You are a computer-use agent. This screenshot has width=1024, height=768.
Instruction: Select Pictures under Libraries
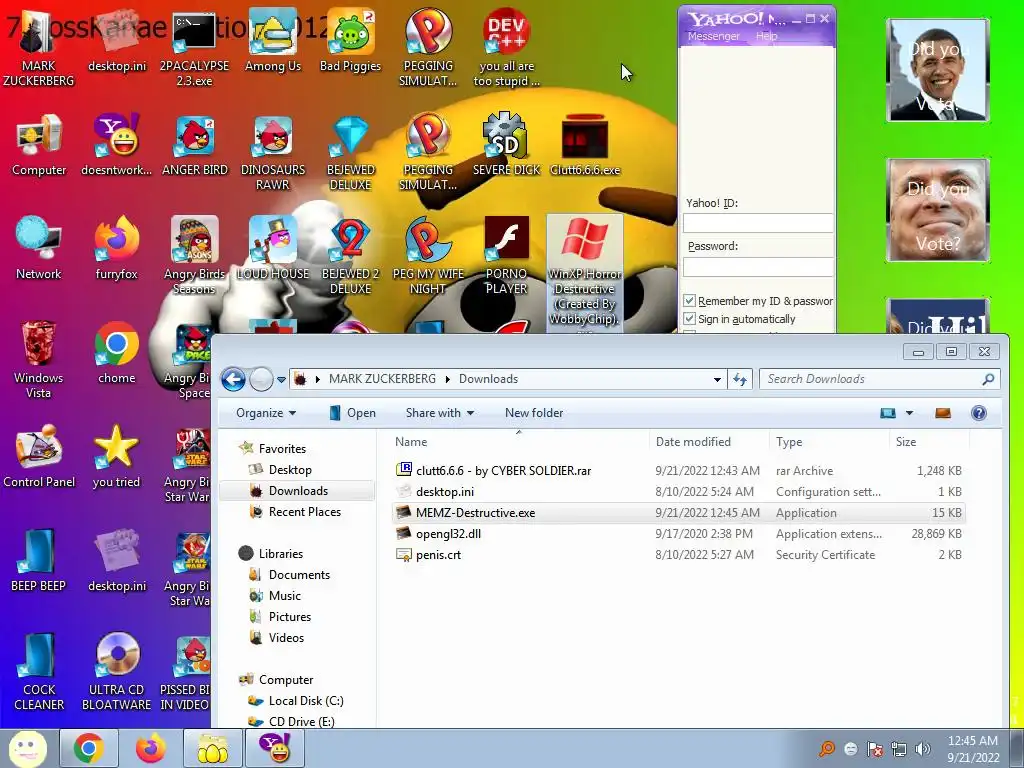[x=289, y=616]
